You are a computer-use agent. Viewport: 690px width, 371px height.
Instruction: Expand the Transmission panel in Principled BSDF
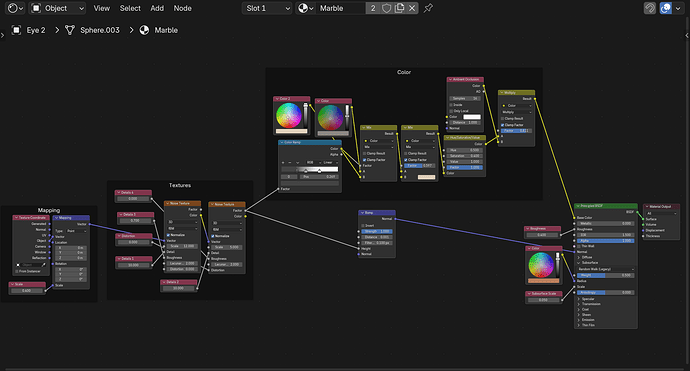[x=579, y=304]
